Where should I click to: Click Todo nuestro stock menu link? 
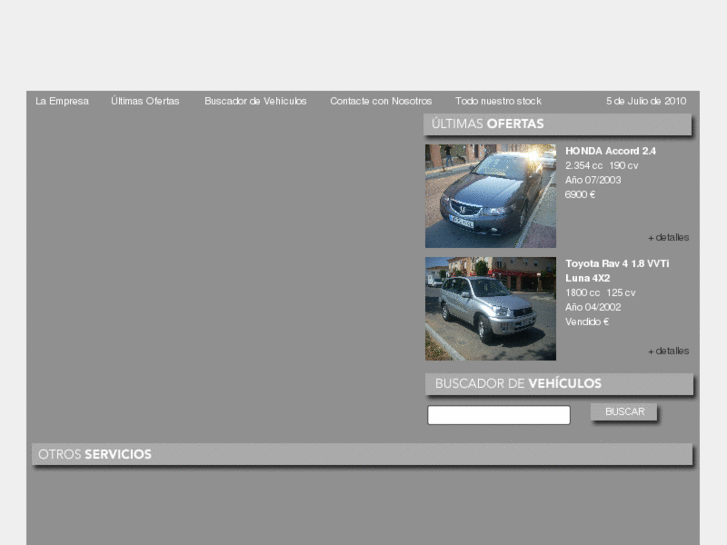click(x=498, y=101)
